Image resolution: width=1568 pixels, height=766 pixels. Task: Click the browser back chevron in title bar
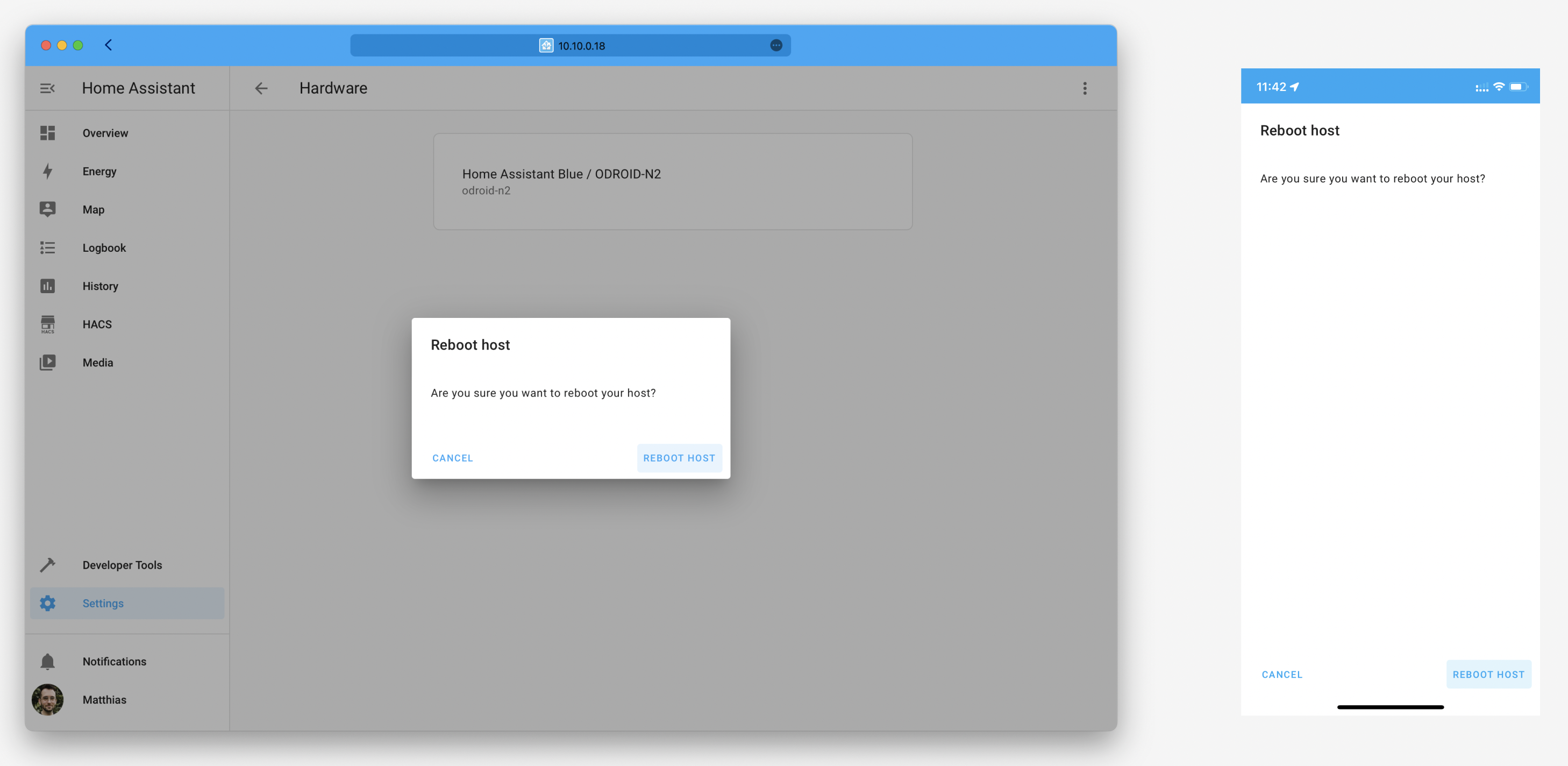click(x=108, y=45)
